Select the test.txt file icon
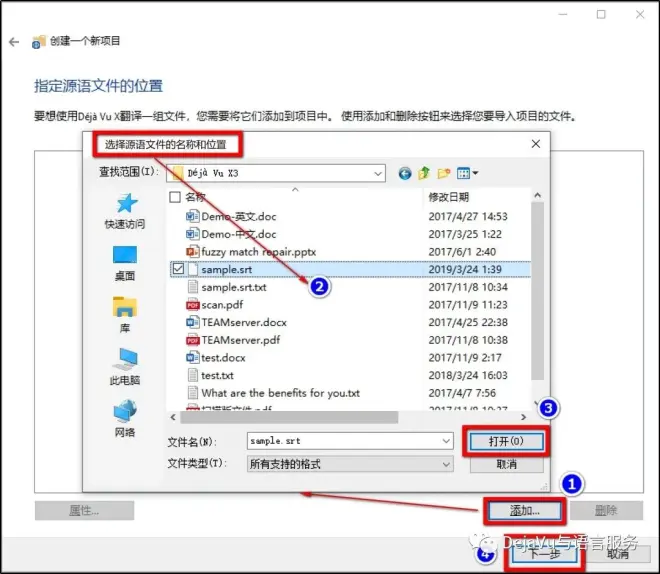 click(x=192, y=375)
